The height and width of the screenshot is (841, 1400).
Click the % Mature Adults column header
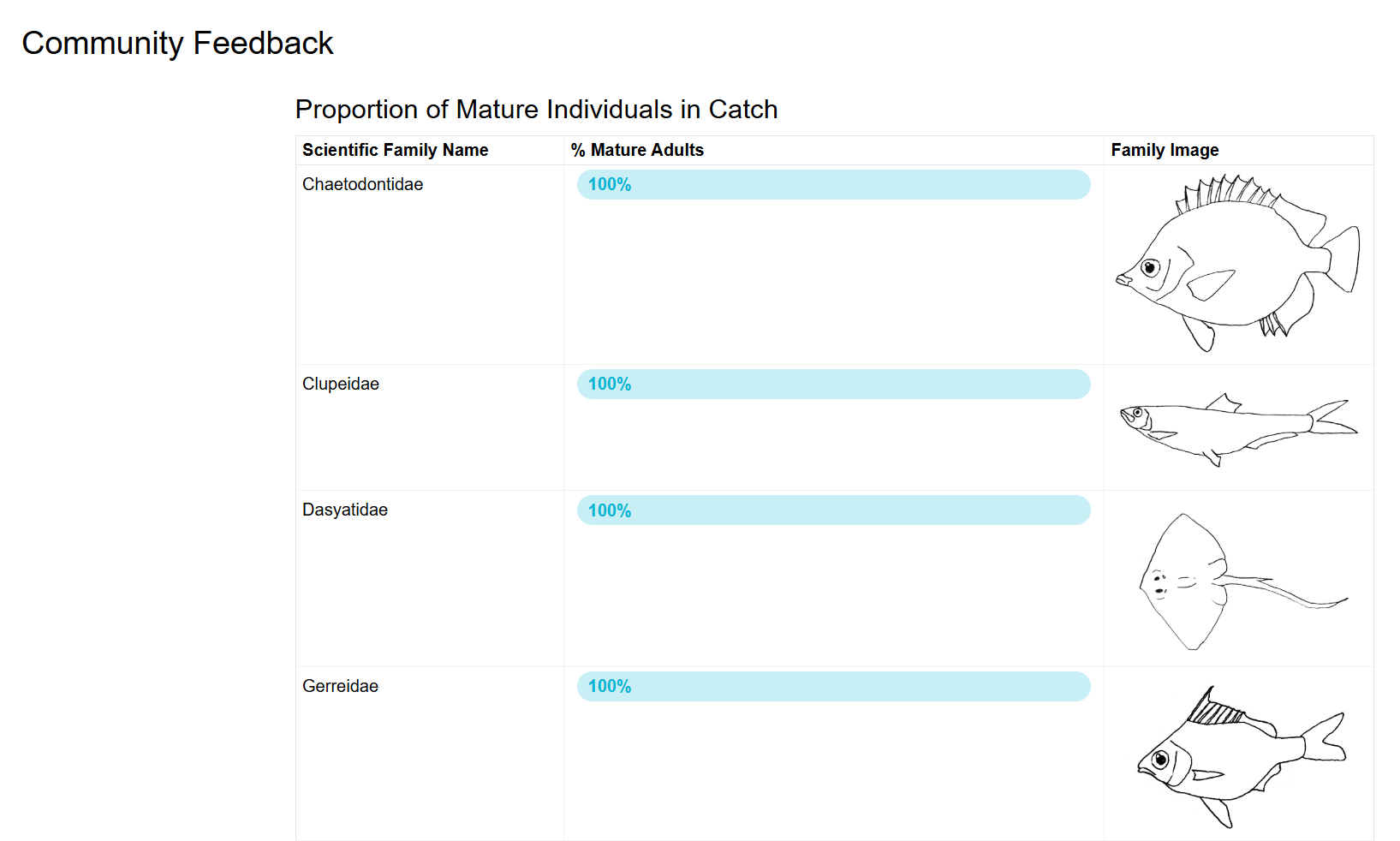(637, 150)
